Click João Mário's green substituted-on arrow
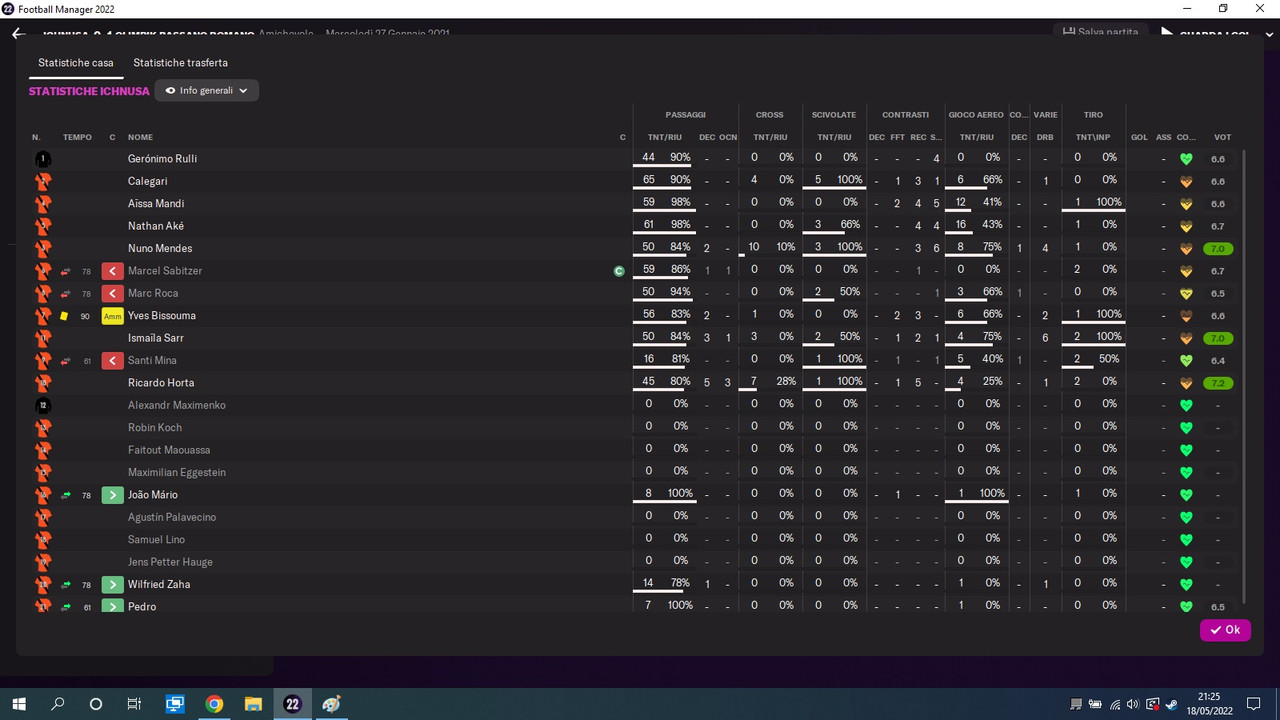Screen dimensions: 1280x720 112,494
